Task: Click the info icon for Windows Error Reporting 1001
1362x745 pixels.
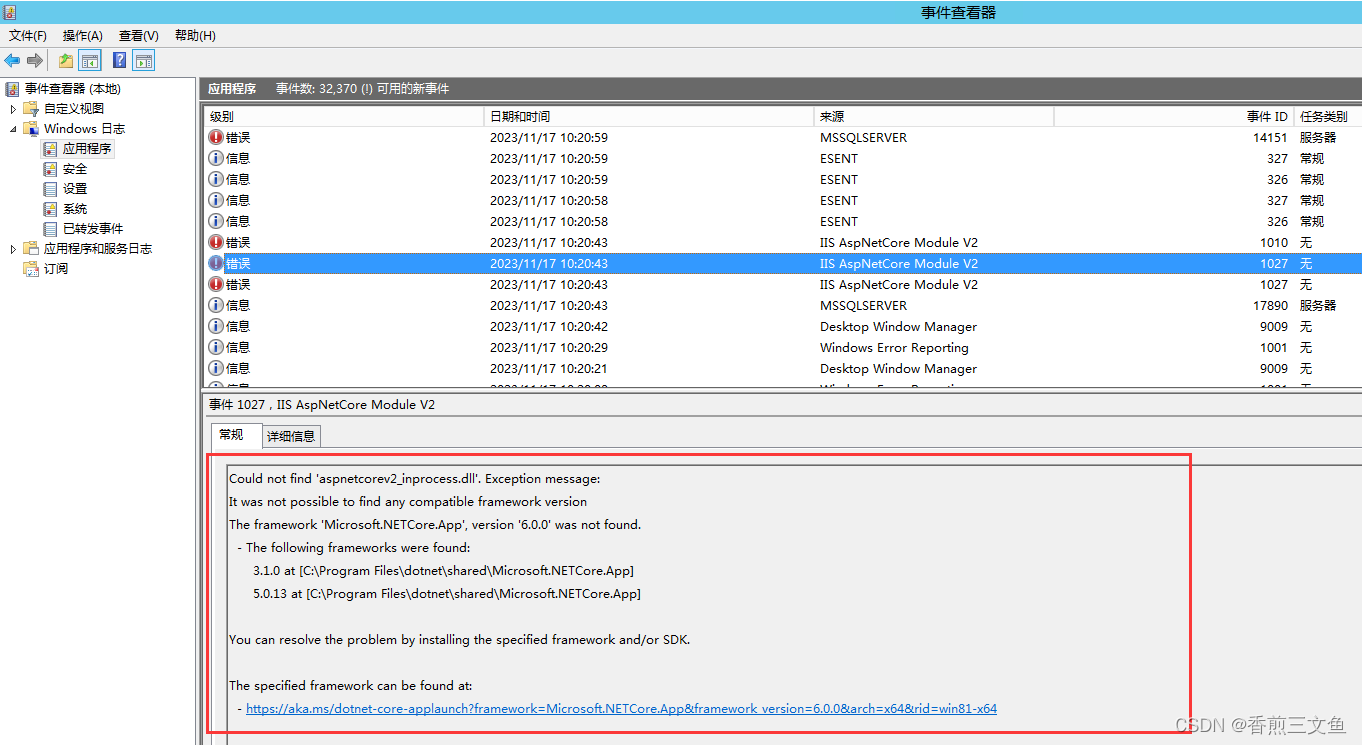Action: (x=216, y=347)
